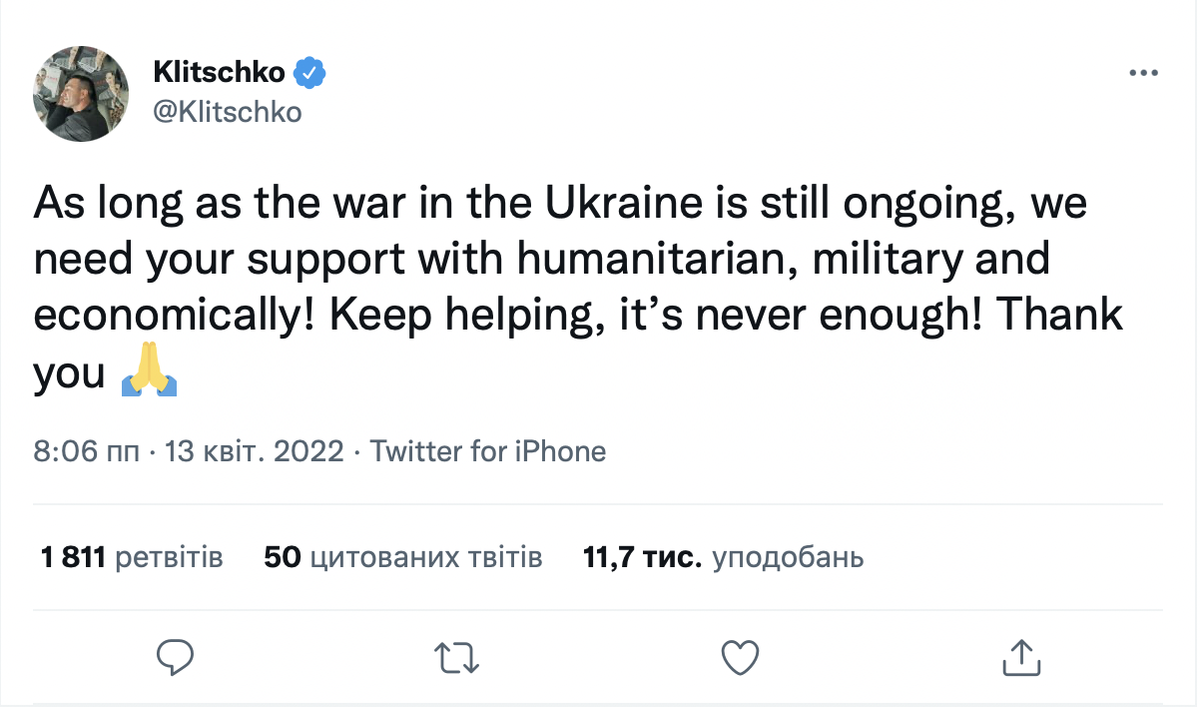1200x707 pixels.
Task: Click the word "Ukraine" in tweet text
Action: (615, 204)
